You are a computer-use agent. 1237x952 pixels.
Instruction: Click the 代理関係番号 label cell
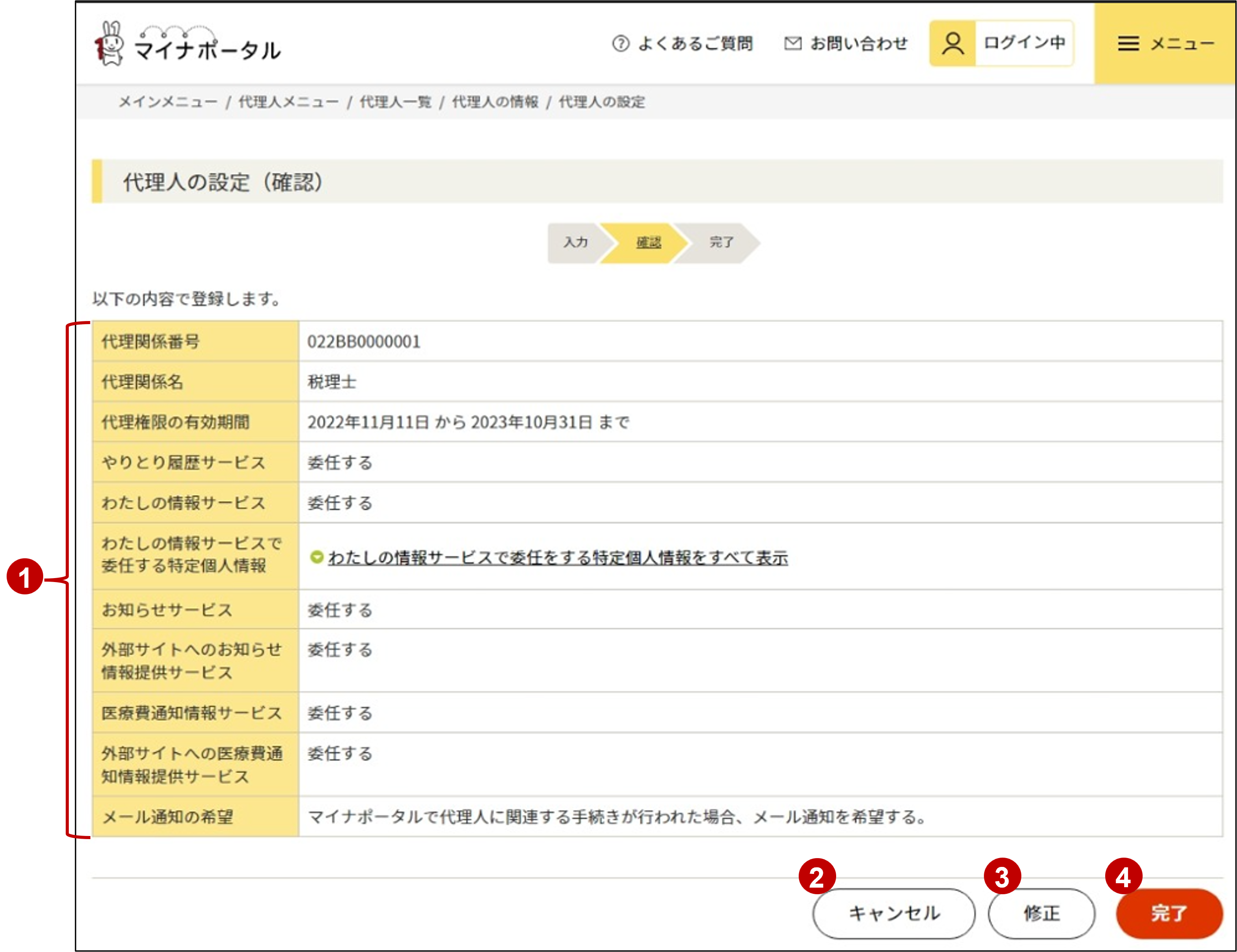coord(195,341)
